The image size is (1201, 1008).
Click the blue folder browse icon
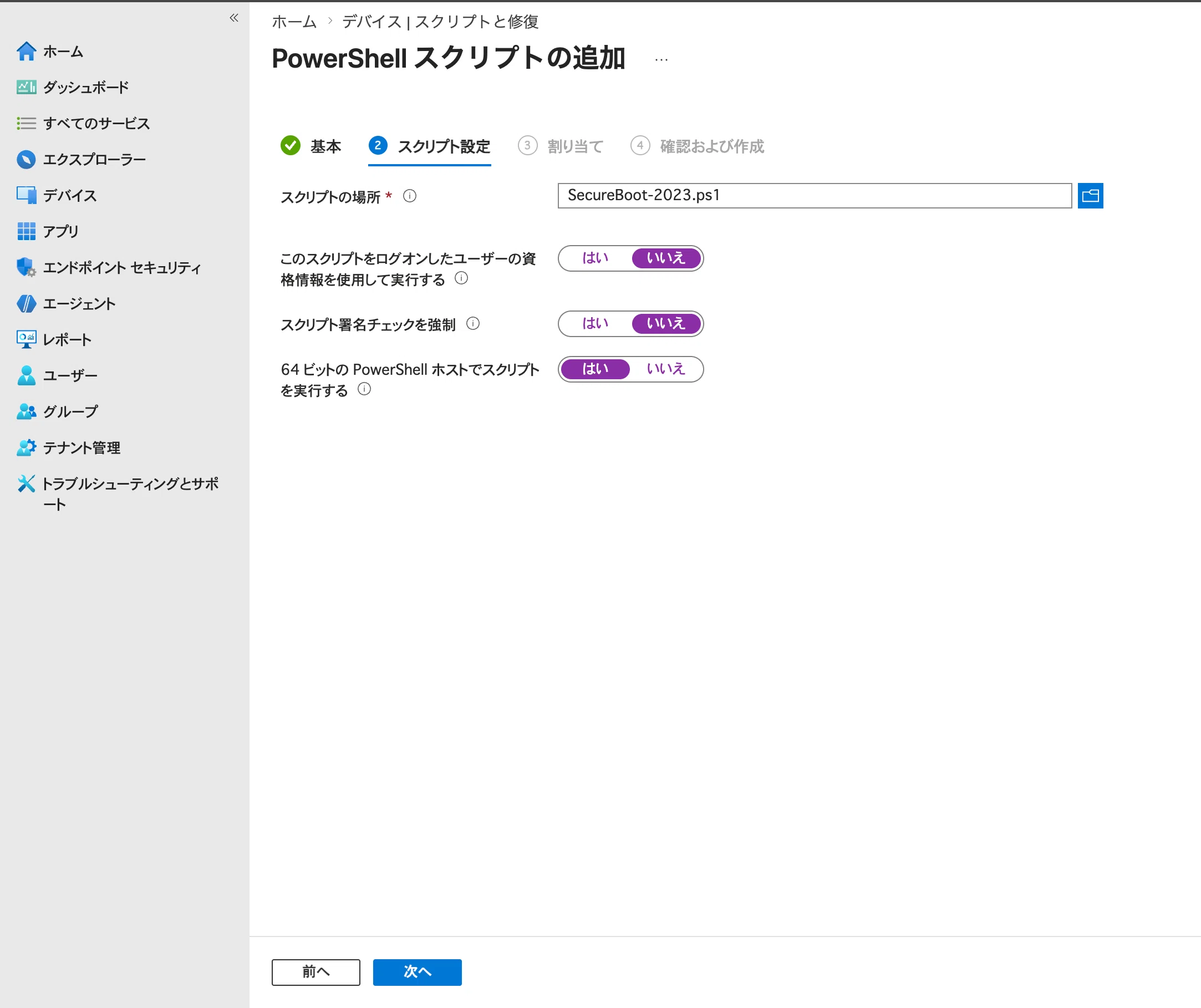[x=1090, y=196]
